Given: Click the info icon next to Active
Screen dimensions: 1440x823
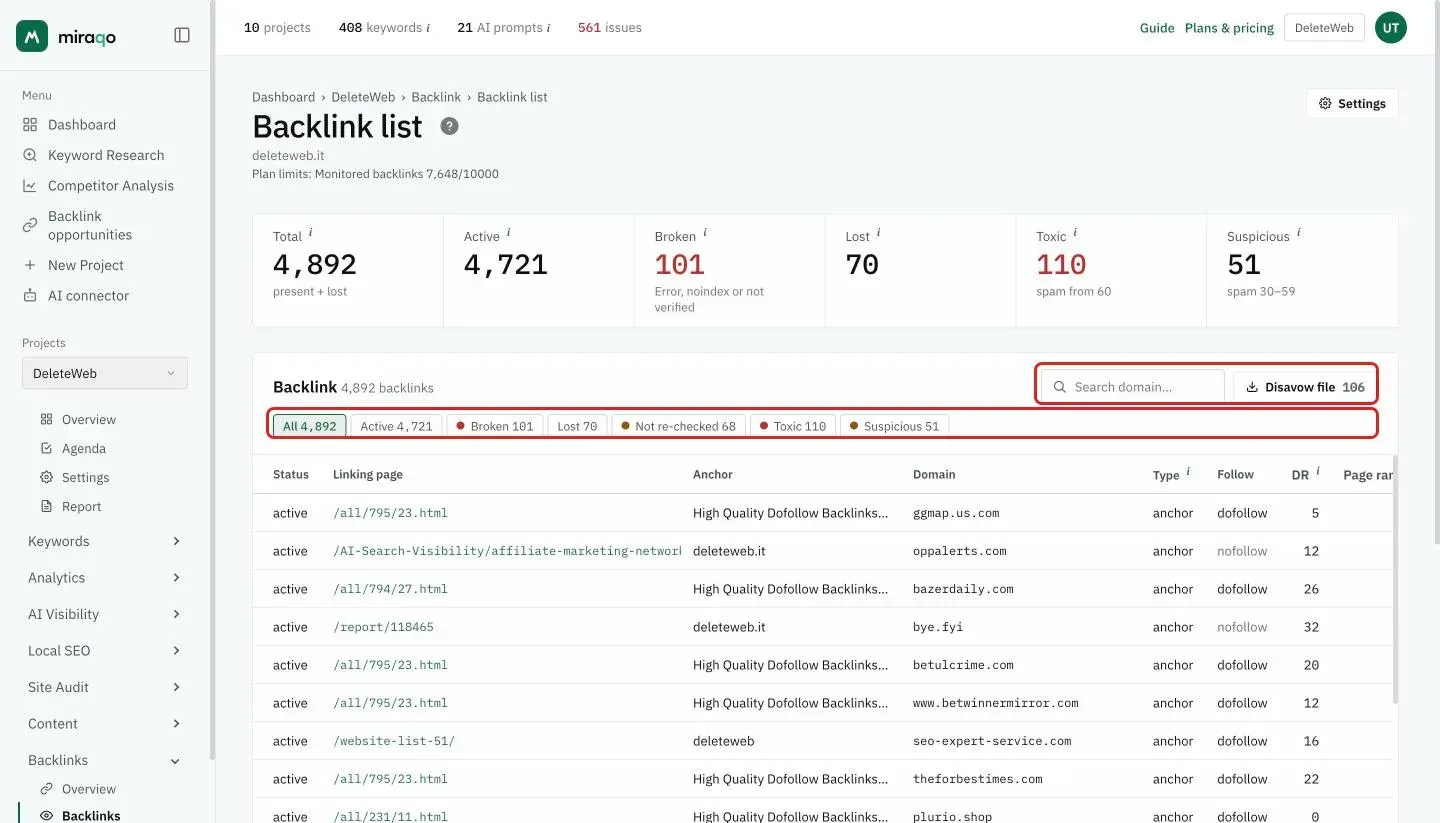Looking at the screenshot, I should pyautogui.click(x=508, y=233).
